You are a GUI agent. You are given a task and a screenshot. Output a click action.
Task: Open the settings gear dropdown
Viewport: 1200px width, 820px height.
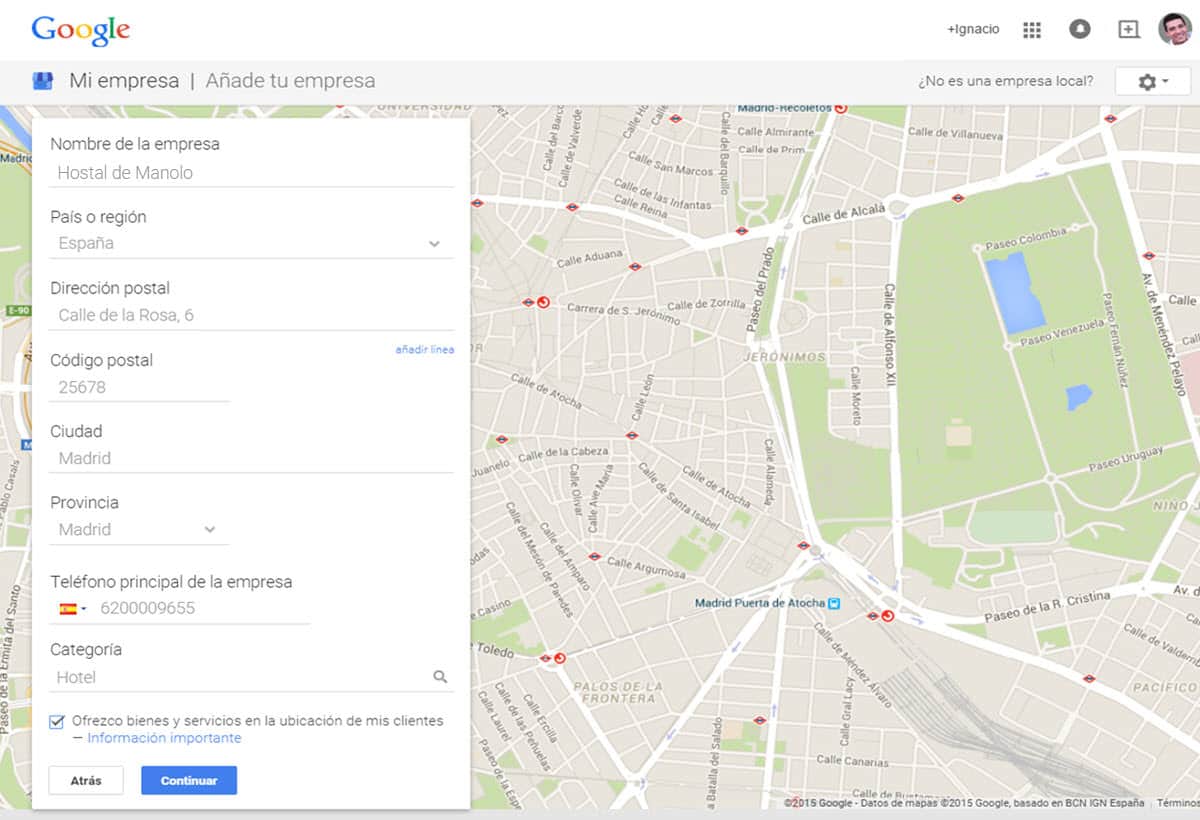(x=1152, y=82)
